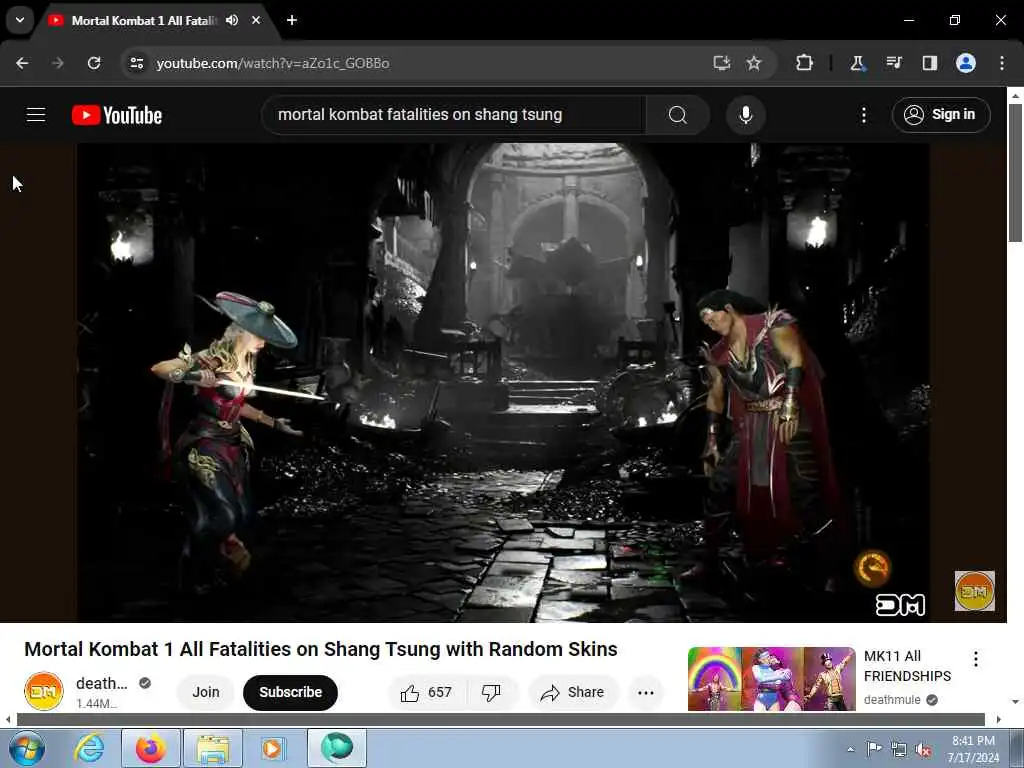Screen dimensions: 1024x768
Task: Bookmark this page with star icon
Action: pos(754,63)
